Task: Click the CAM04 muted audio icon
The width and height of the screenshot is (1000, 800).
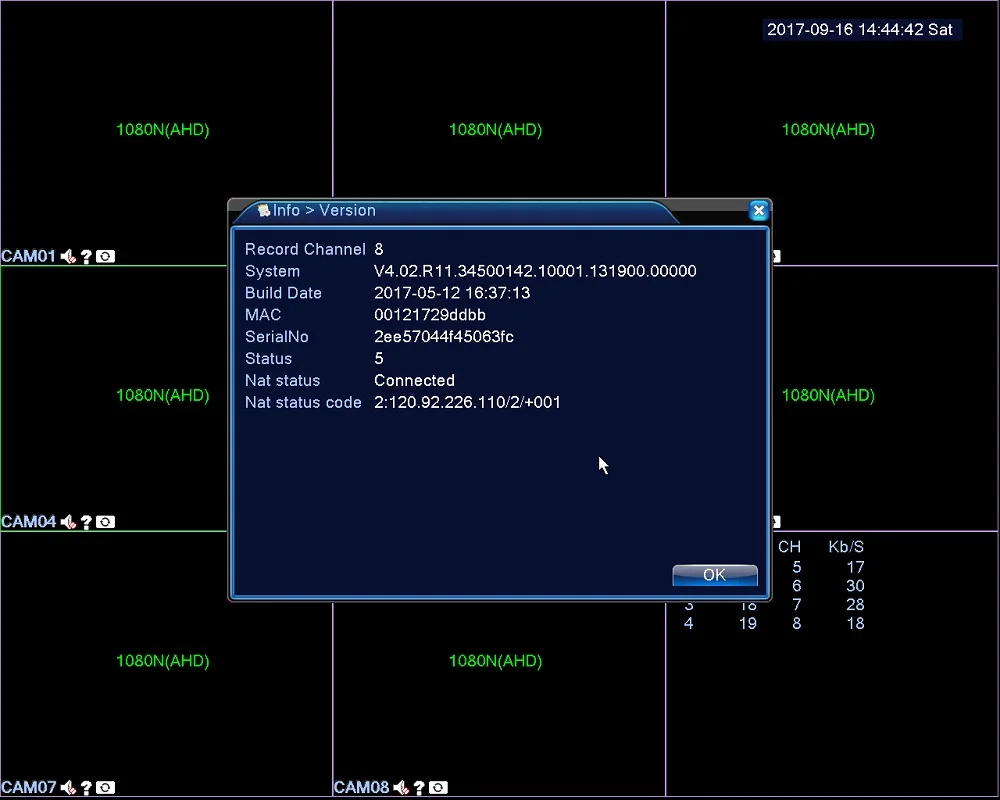Action: (x=68, y=522)
